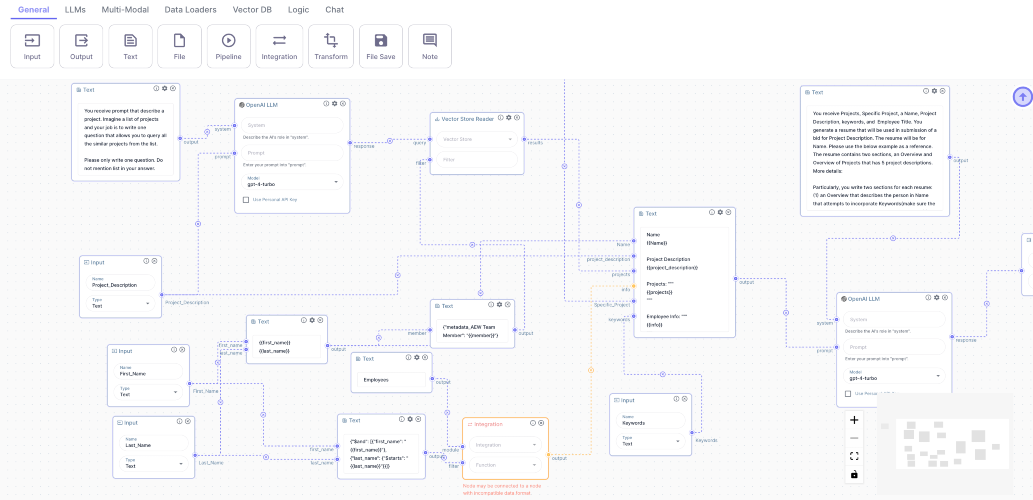Open the Type dropdown for the Keywords input
This screenshot has height=500, width=1033.
pos(650,441)
